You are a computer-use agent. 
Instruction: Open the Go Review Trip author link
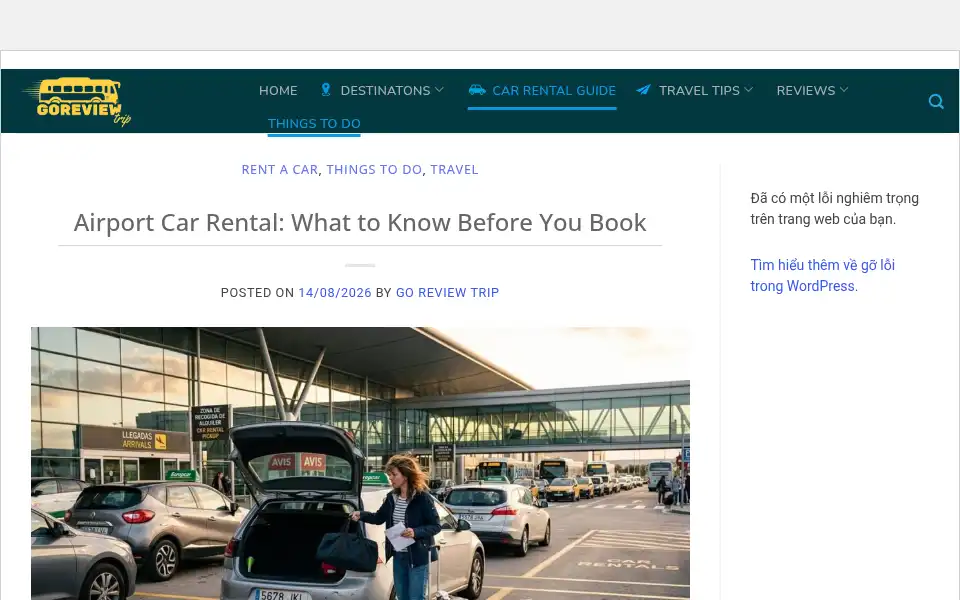pyautogui.click(x=448, y=293)
